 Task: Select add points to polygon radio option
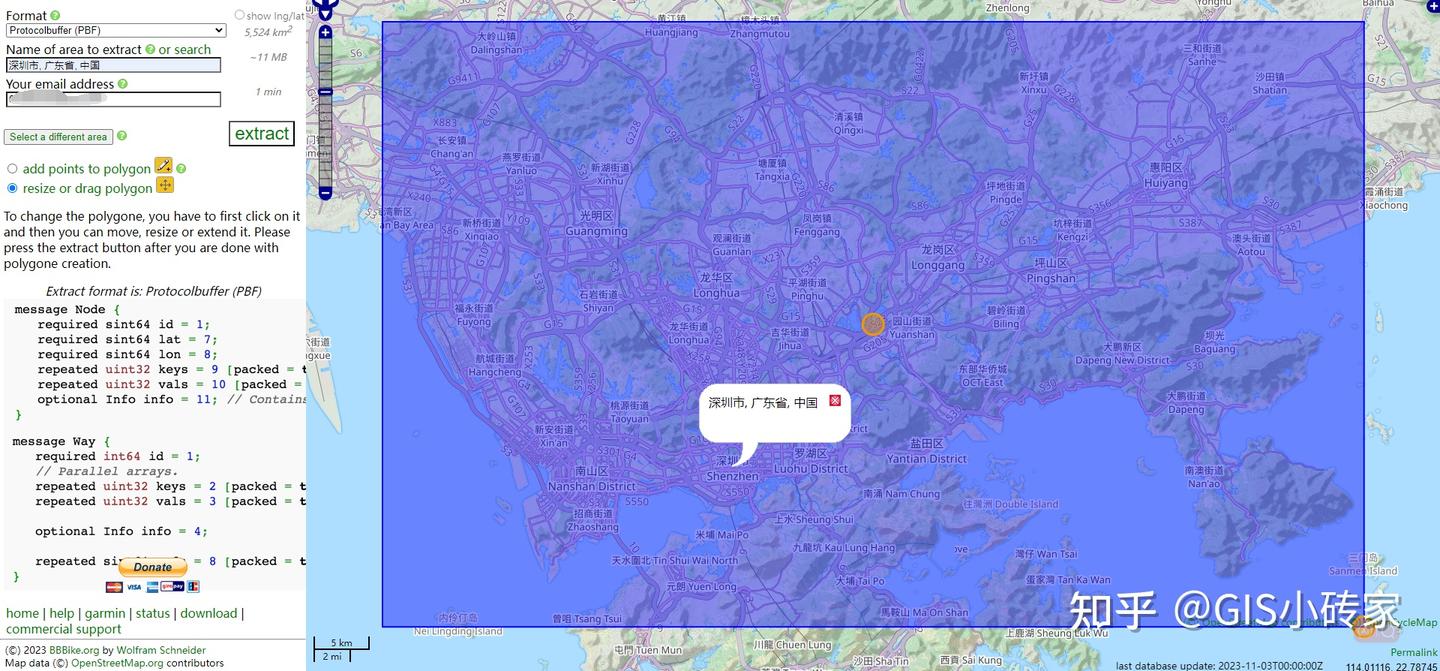[x=12, y=169]
